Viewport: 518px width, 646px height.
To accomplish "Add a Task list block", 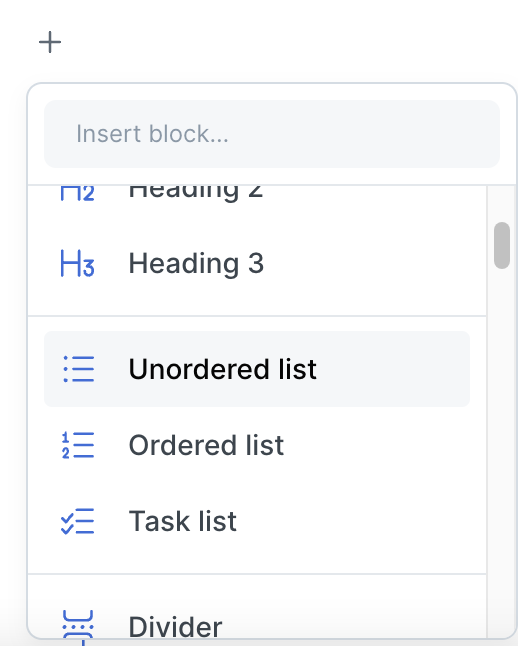I will pyautogui.click(x=257, y=521).
